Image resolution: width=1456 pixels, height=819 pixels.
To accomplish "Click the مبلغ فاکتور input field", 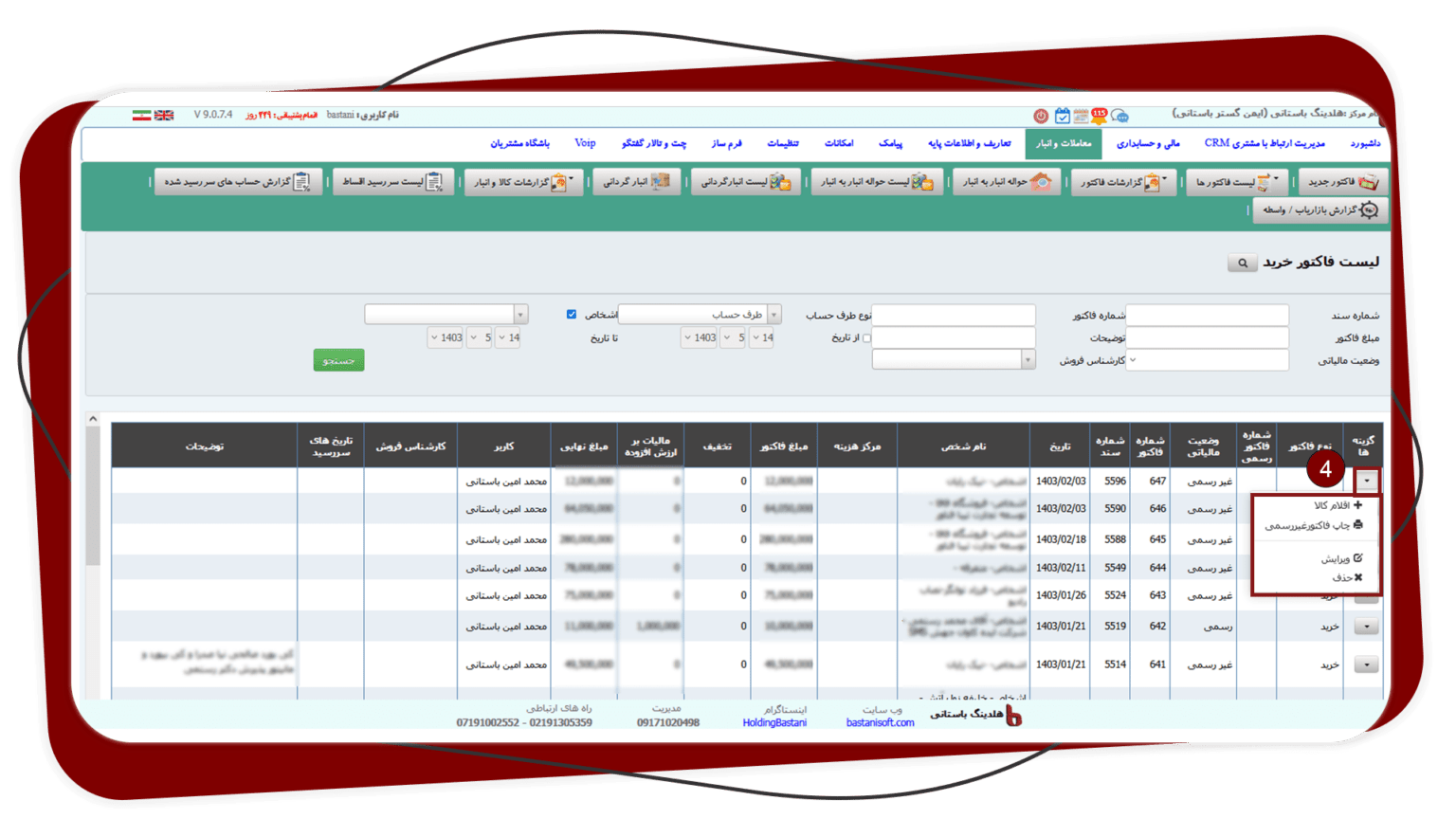I will pos(1207,337).
